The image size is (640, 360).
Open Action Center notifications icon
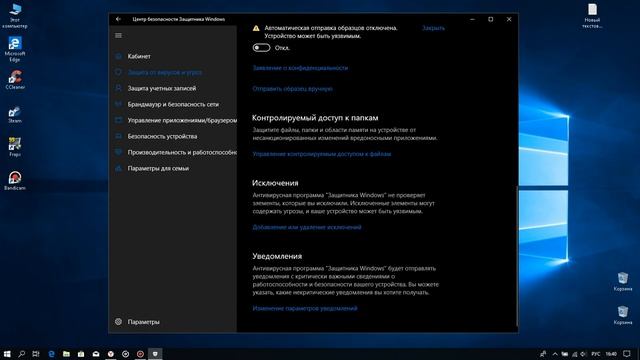(x=627, y=354)
